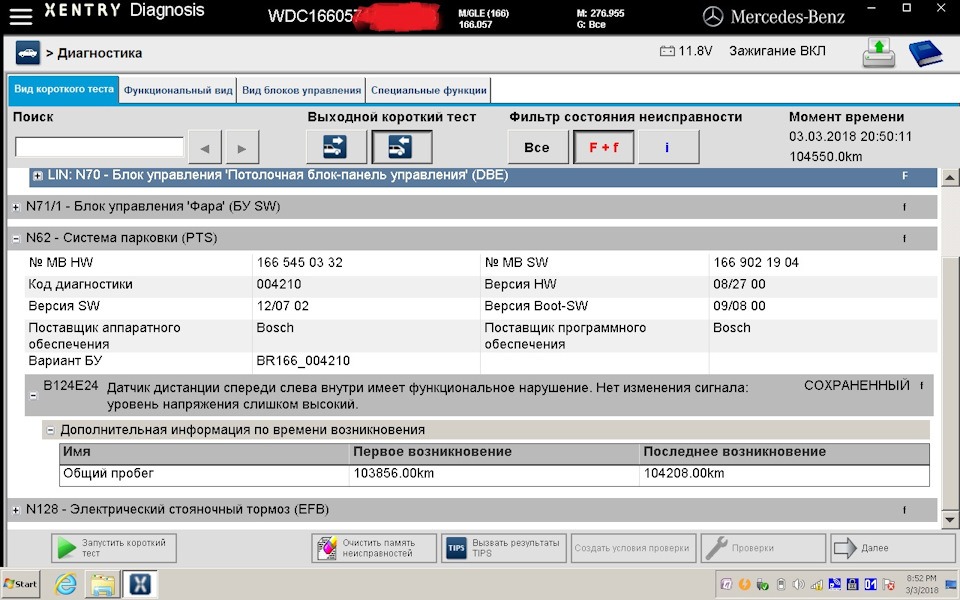
Task: Click SW version value 12/07 02
Action: pos(283,306)
